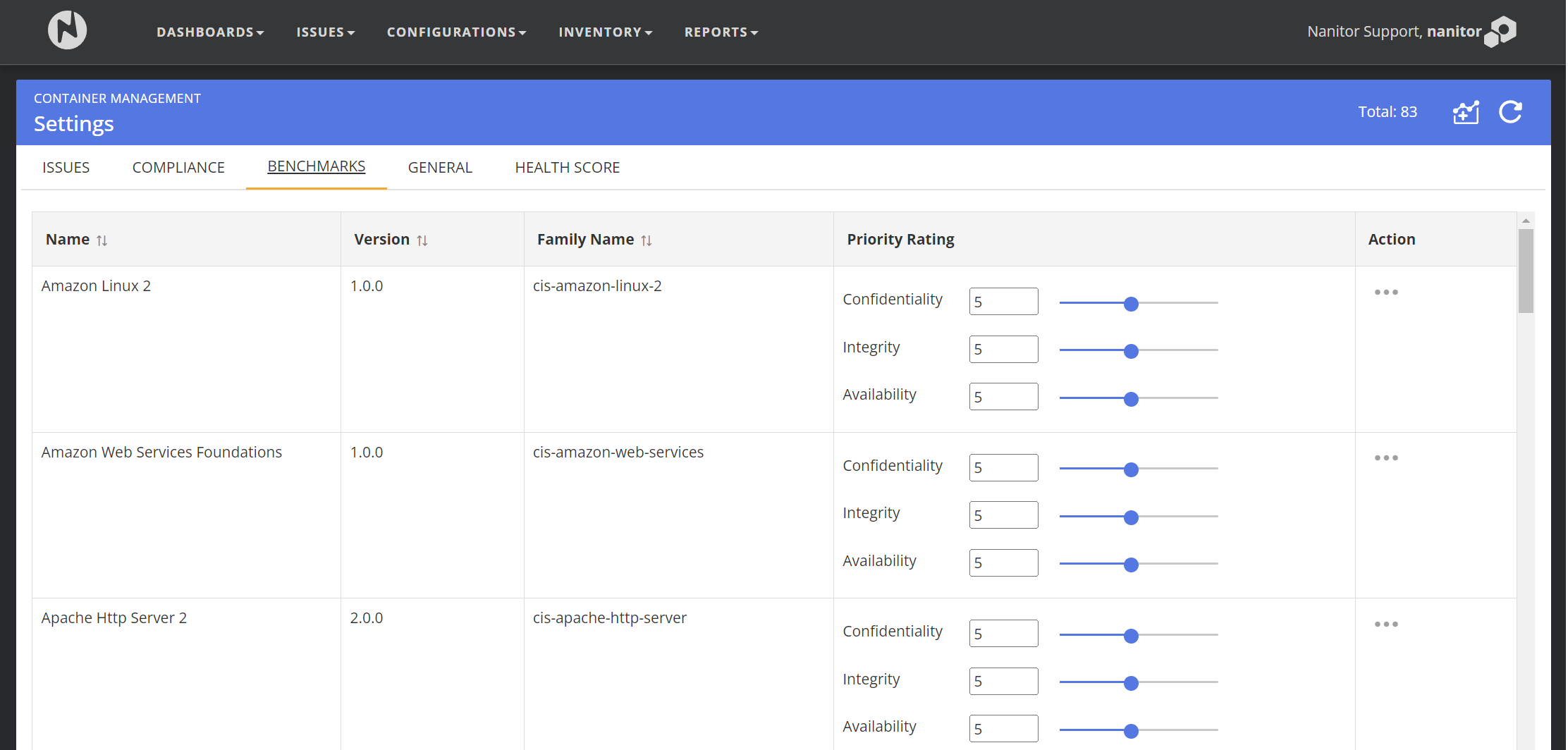Open action menu for Apache Http Server 2

pos(1385,624)
